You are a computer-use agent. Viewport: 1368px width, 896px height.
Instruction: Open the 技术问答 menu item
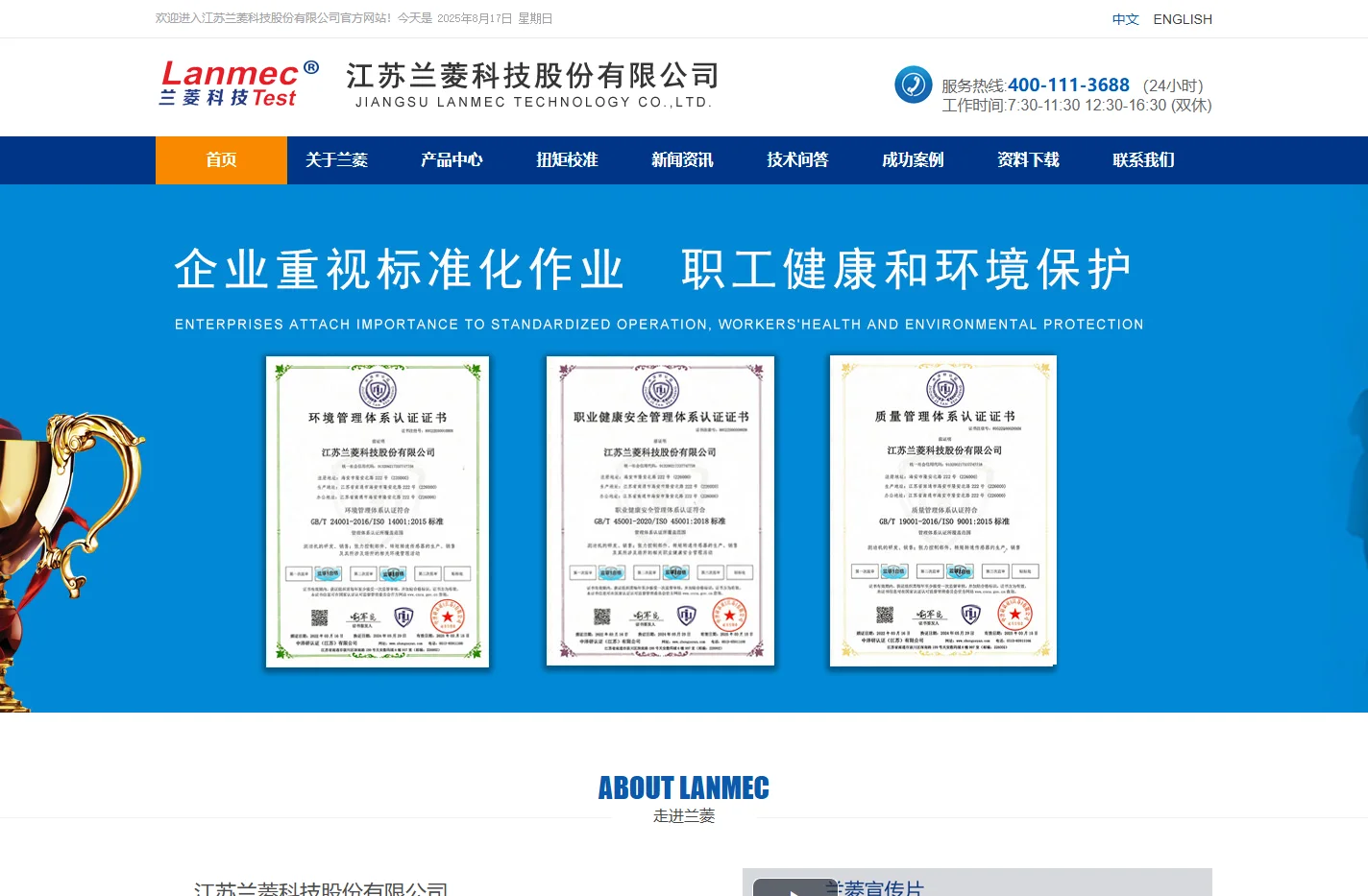[x=797, y=160]
